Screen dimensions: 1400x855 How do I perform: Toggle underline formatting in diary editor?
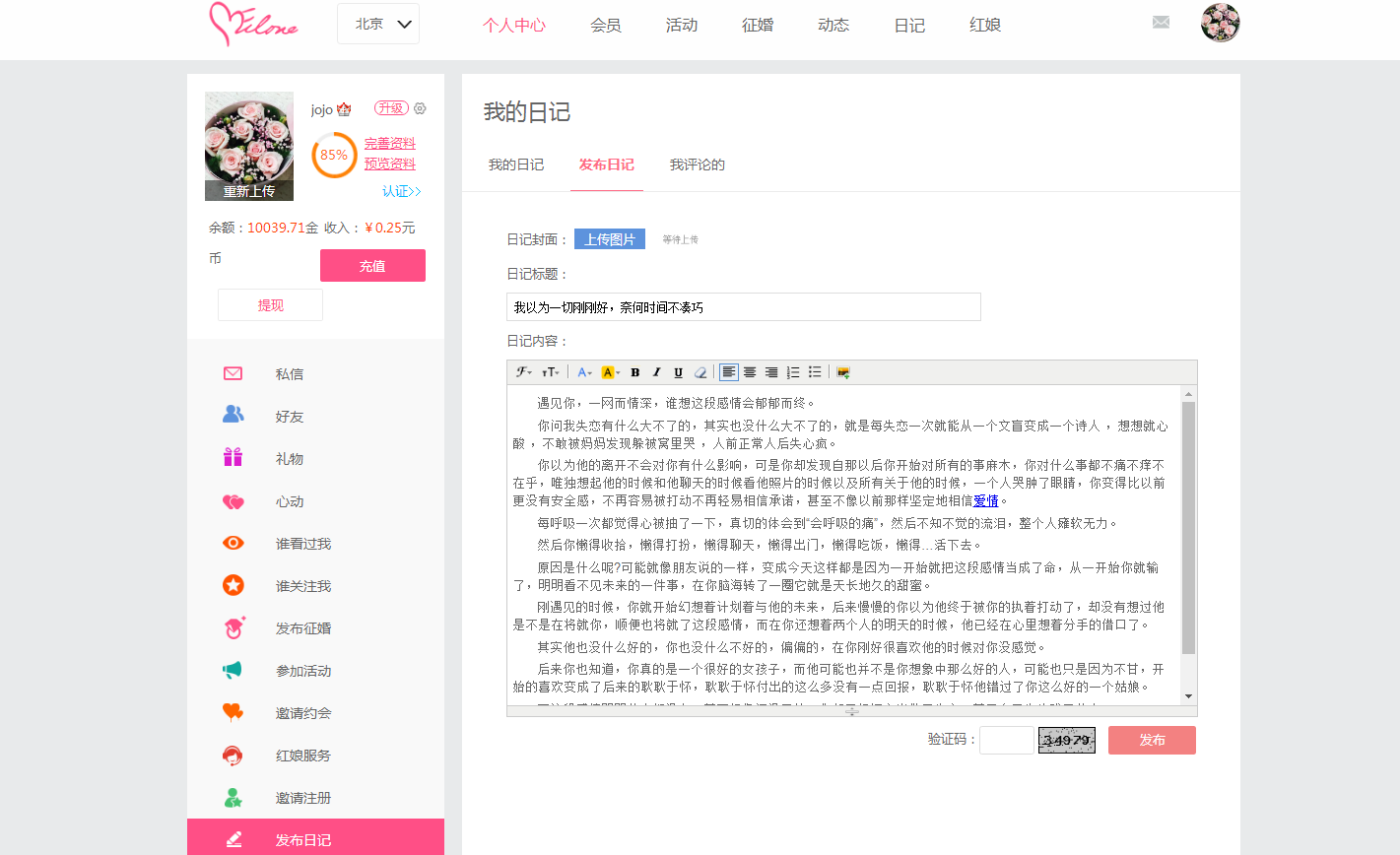click(679, 372)
